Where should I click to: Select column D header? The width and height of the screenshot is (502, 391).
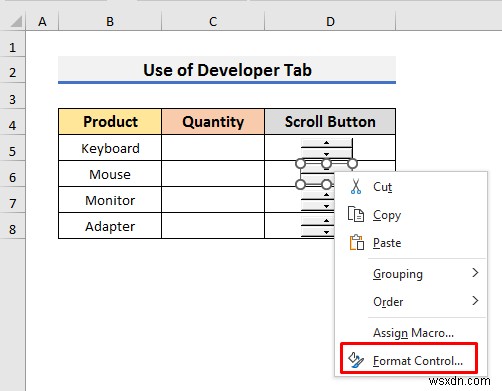(x=330, y=22)
